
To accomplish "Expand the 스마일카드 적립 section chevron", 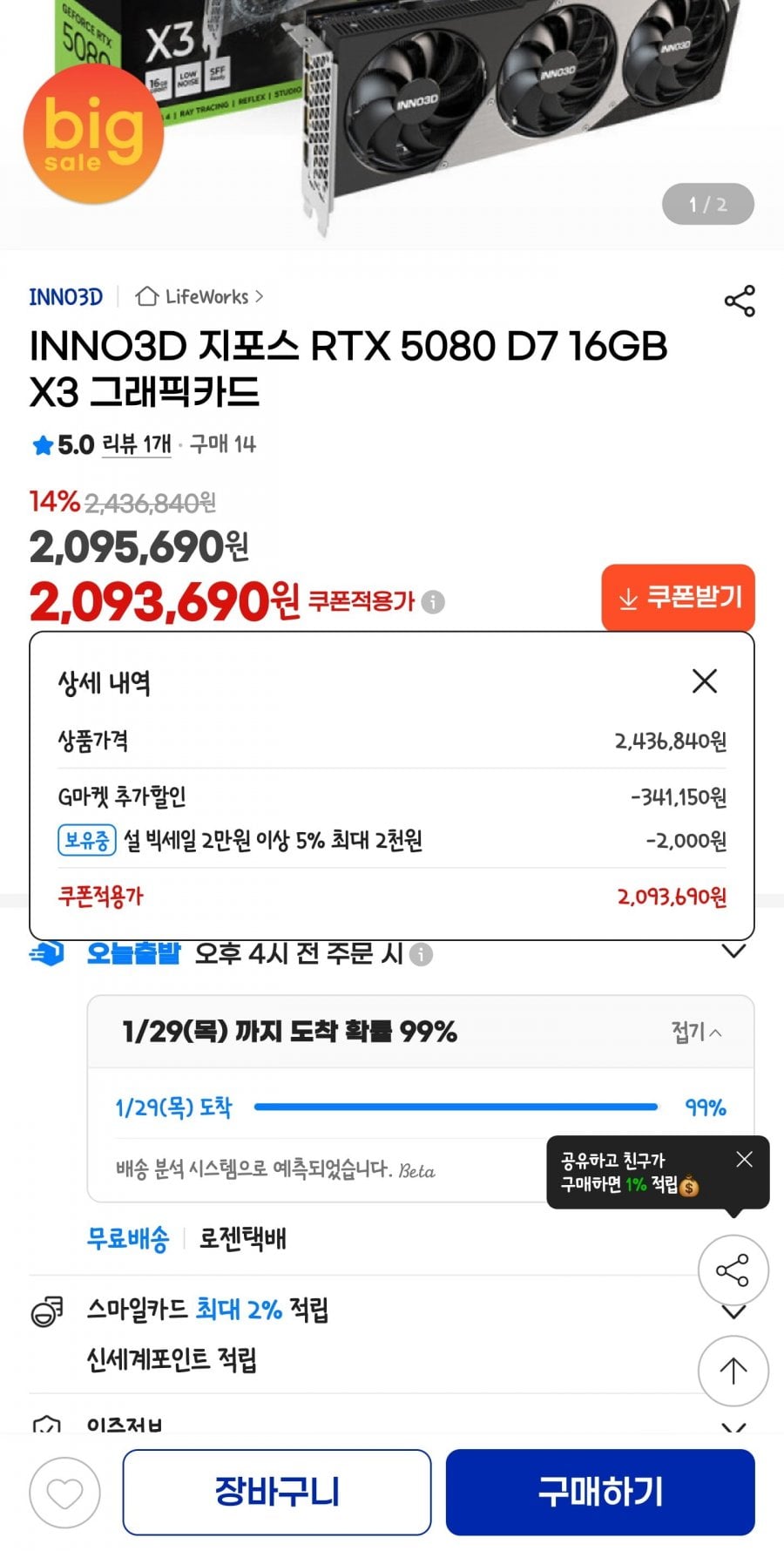I will click(x=734, y=1312).
